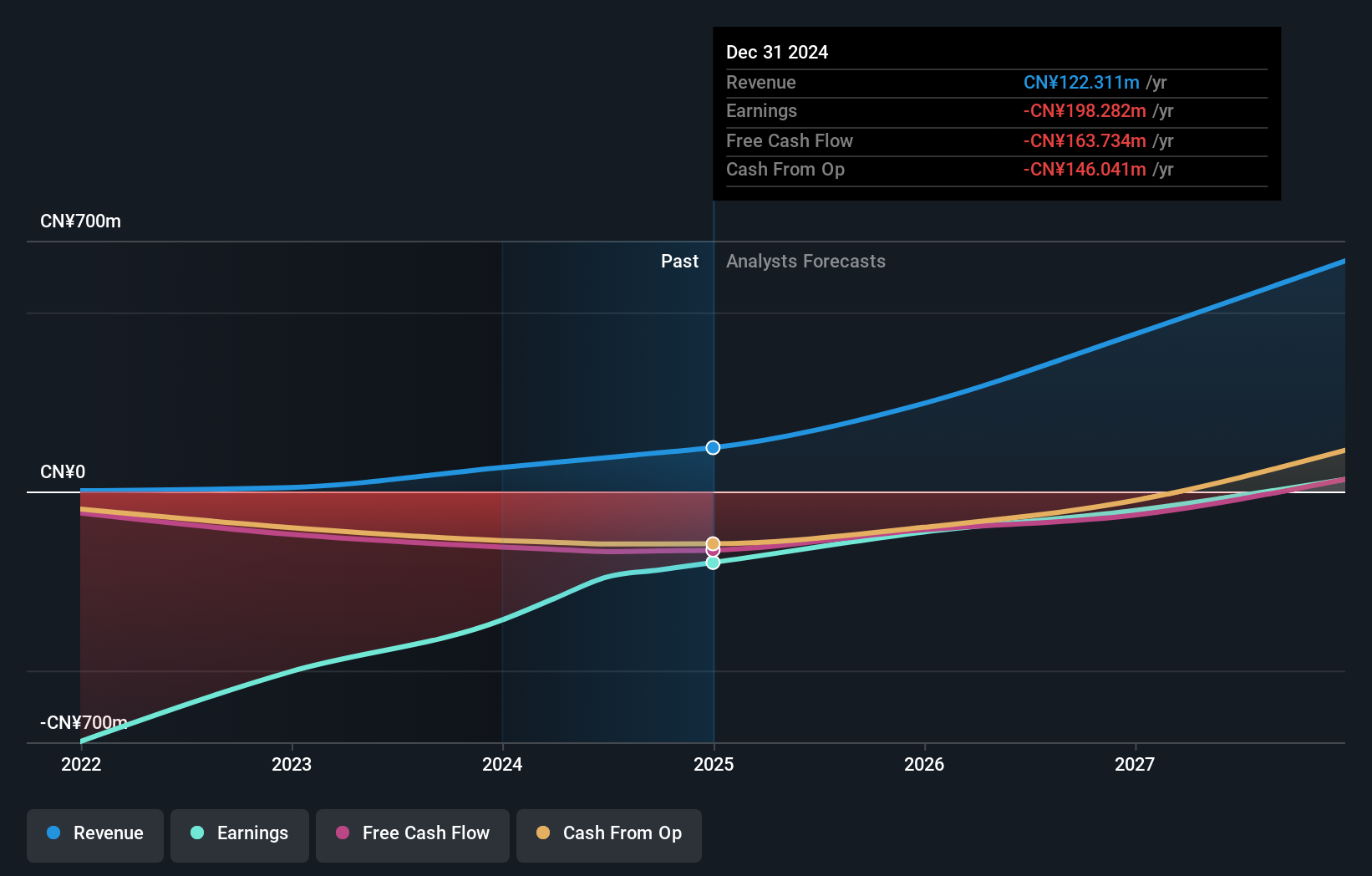Click the teal Earnings data point marker

[713, 563]
